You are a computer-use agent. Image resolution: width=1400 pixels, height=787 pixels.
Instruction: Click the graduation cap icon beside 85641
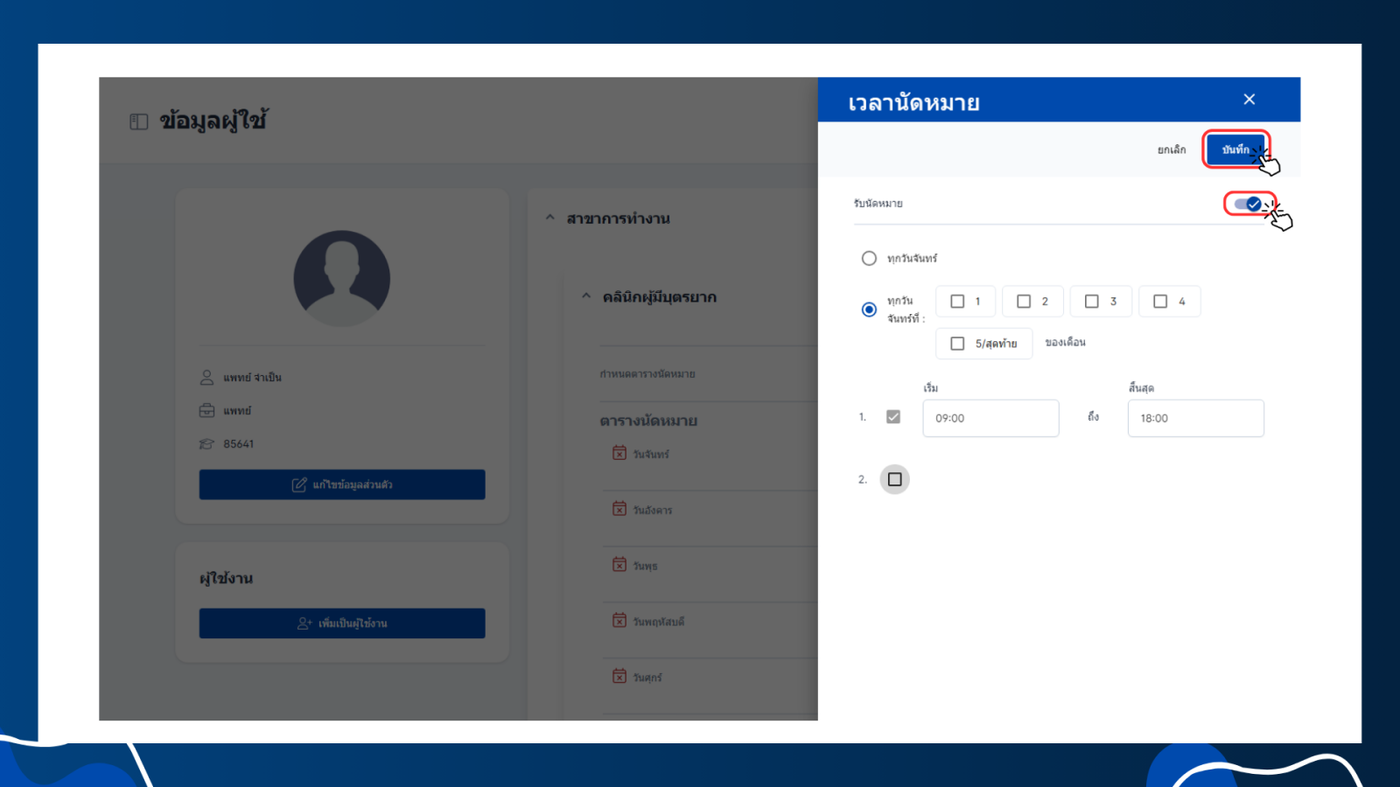(x=207, y=444)
